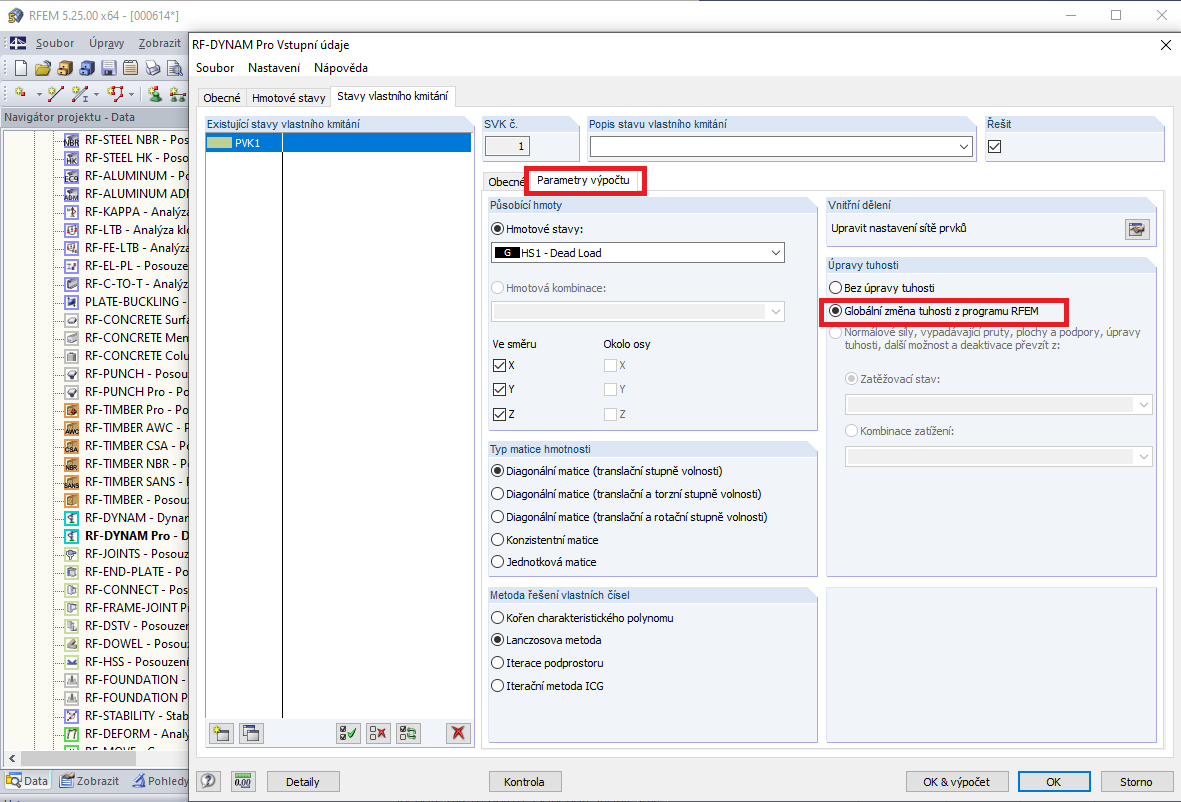Uncheck the Ve směru Z checkbox
Image resolution: width=1181 pixels, height=802 pixels.
pyautogui.click(x=499, y=414)
